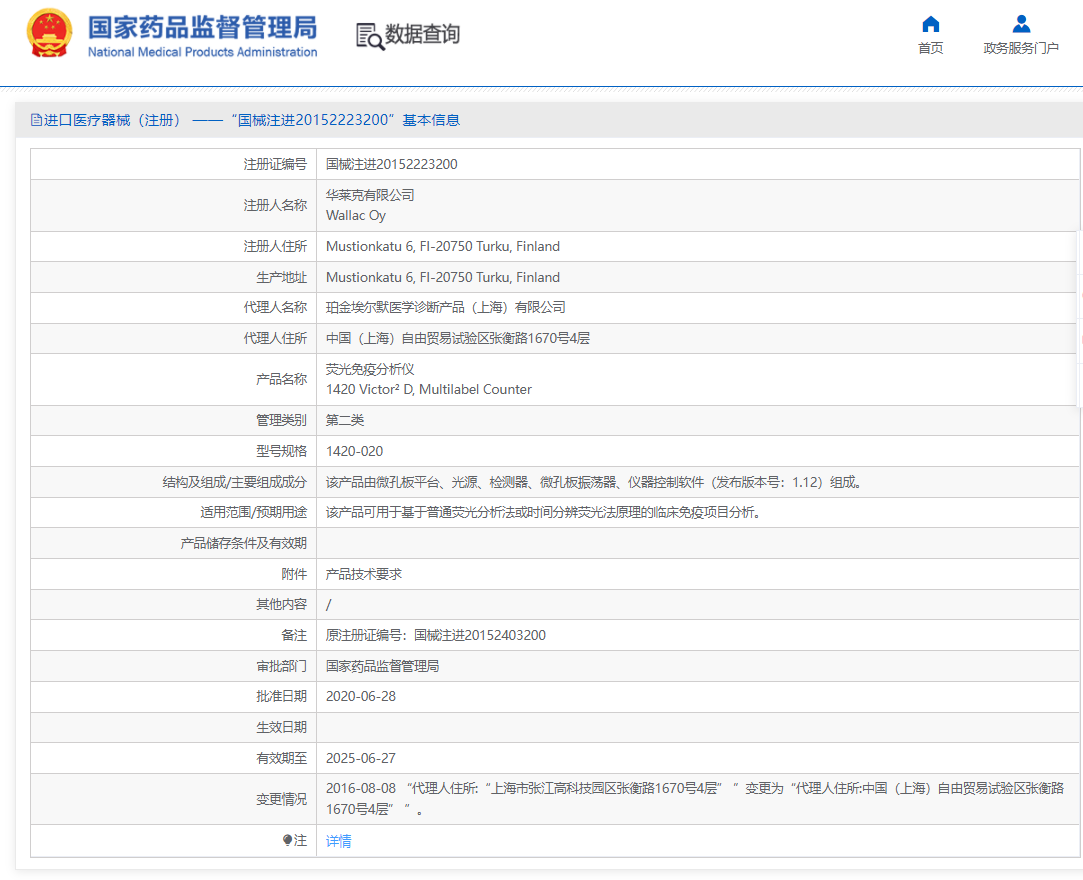Click the 审批部门 row label

coord(281,666)
